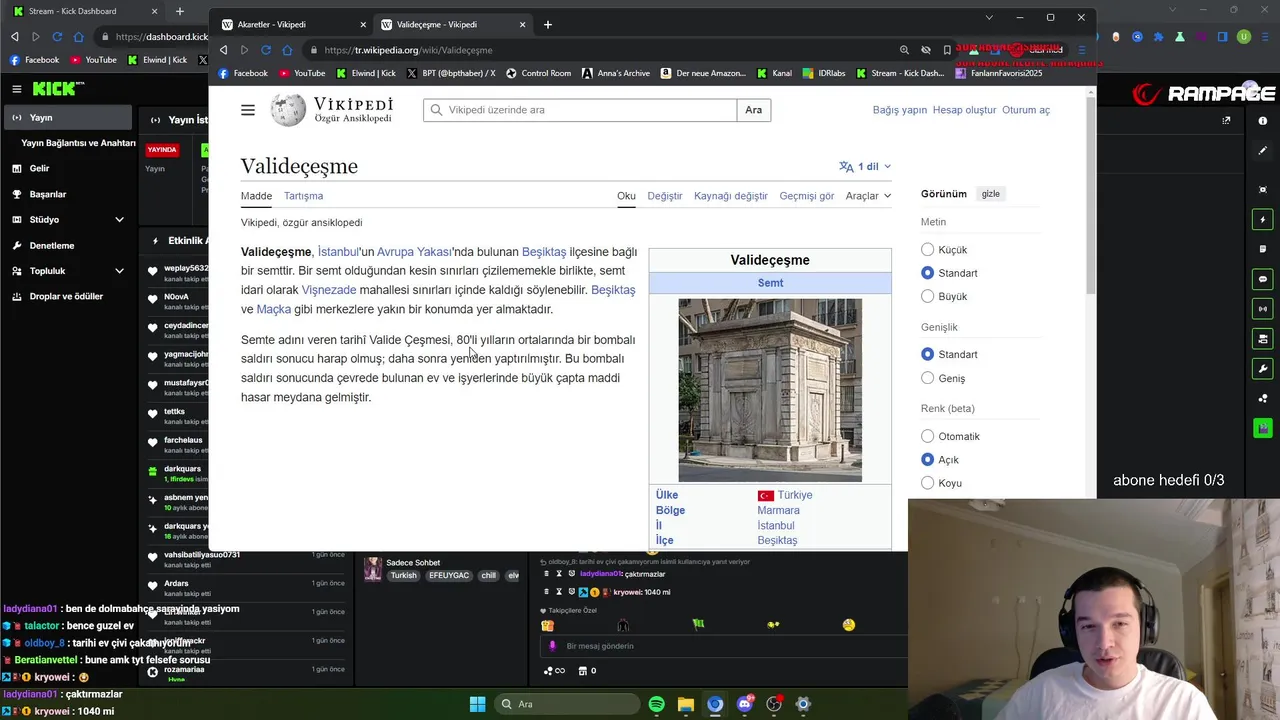
Task: Open the Vişnezade link
Action: 329,290
